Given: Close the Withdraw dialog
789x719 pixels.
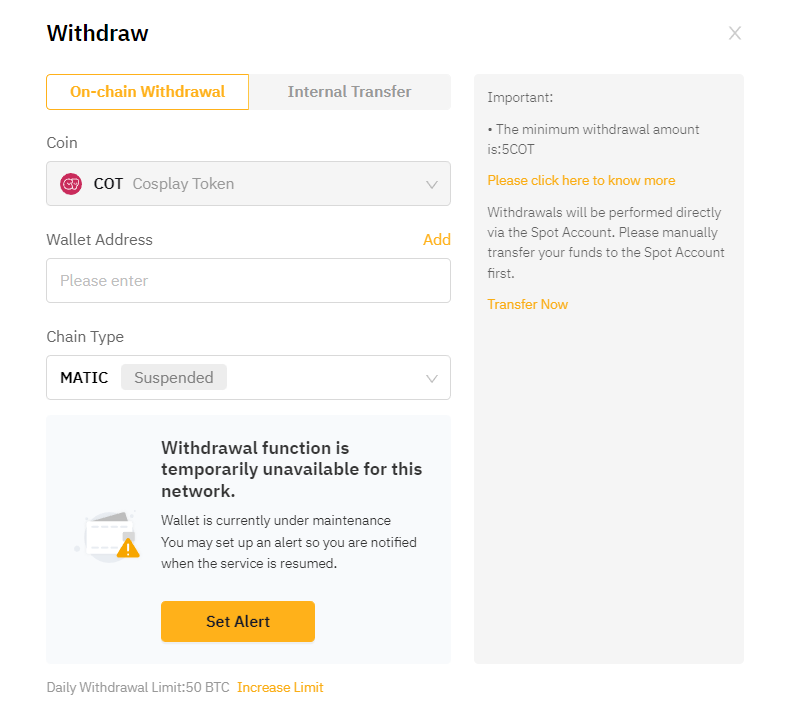Looking at the screenshot, I should [735, 33].
